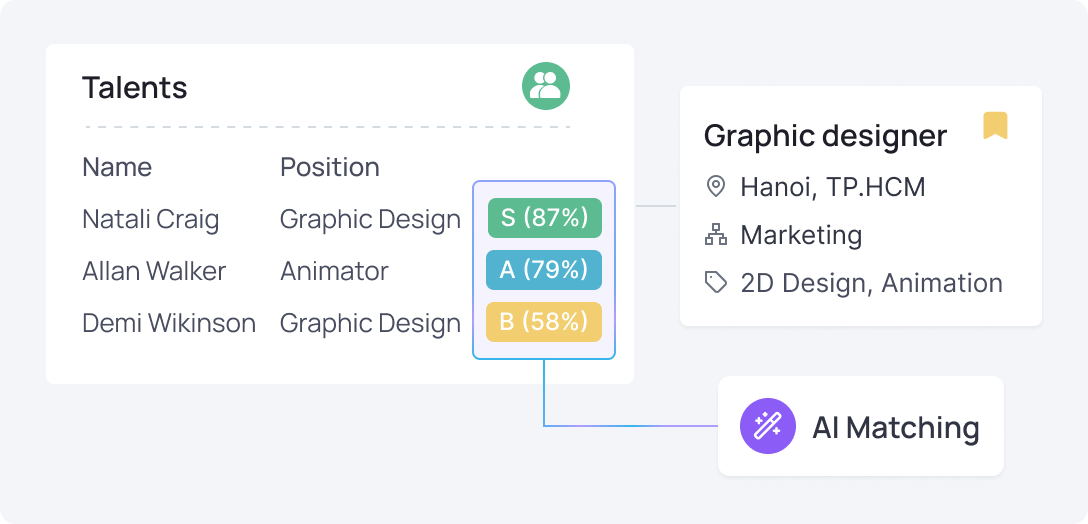This screenshot has height=524, width=1088.
Task: Click the org chart icon beside Marketing
Action: pos(715,235)
